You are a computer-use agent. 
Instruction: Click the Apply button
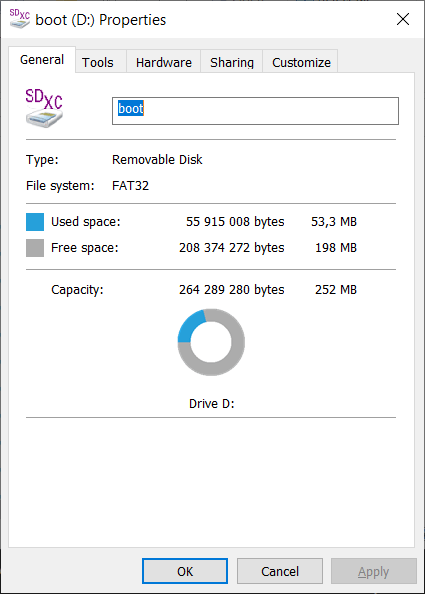[x=373, y=571]
